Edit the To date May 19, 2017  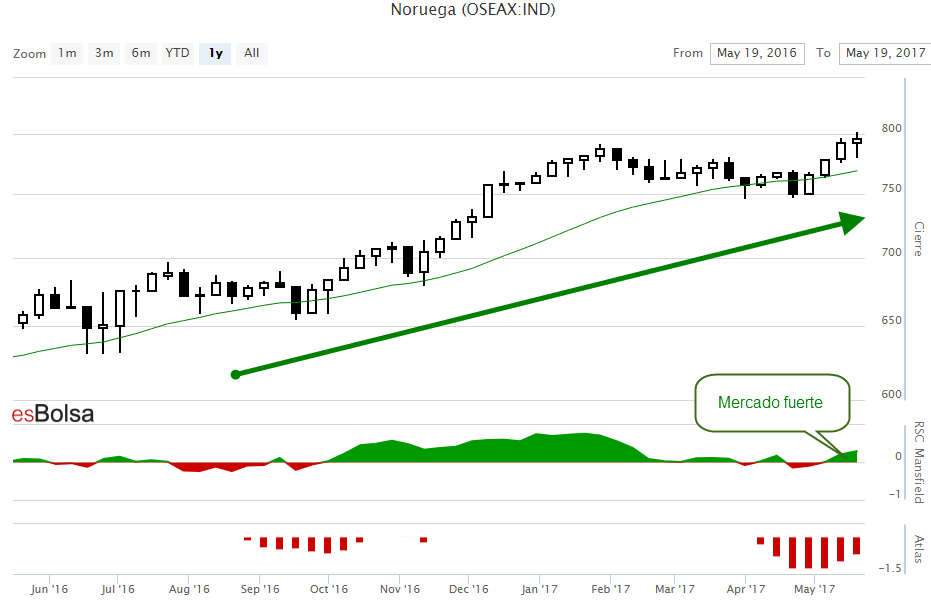tap(885, 53)
